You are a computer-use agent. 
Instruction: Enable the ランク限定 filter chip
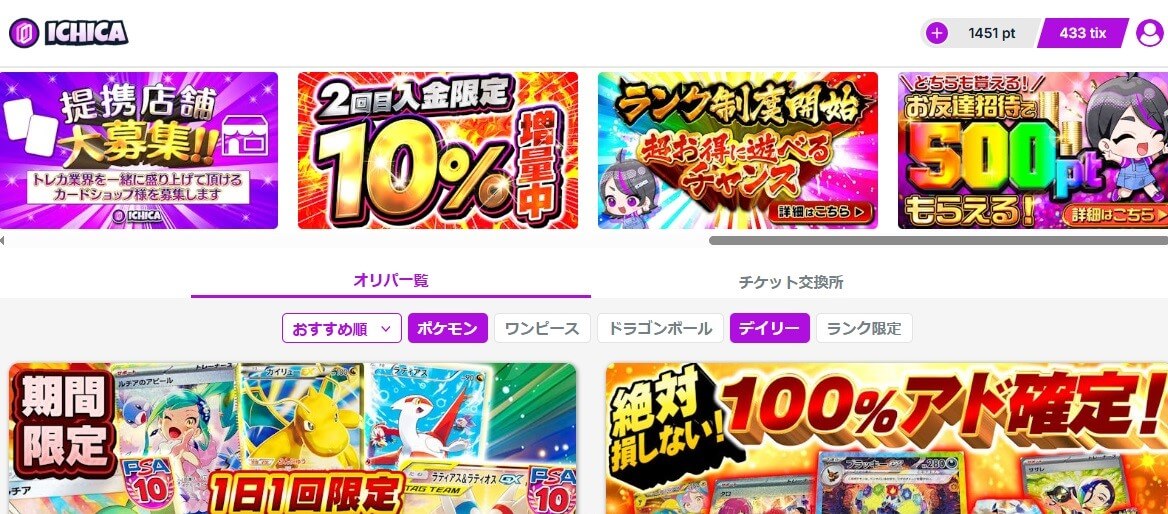pos(864,329)
